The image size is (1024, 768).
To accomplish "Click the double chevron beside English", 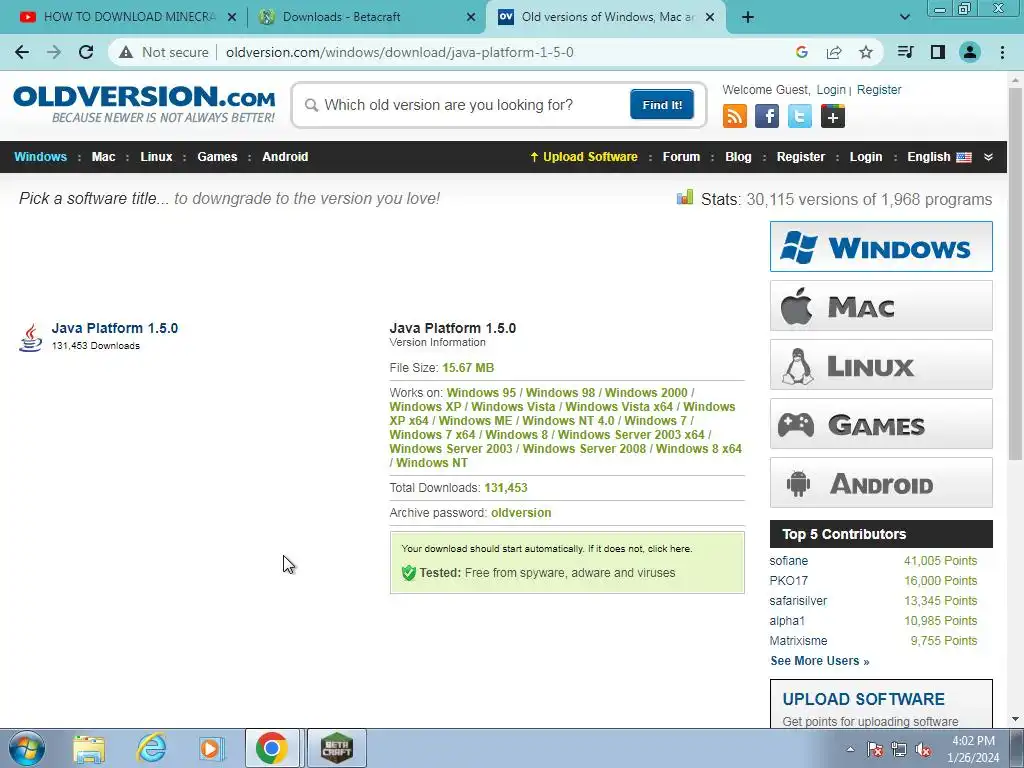I will 988,157.
